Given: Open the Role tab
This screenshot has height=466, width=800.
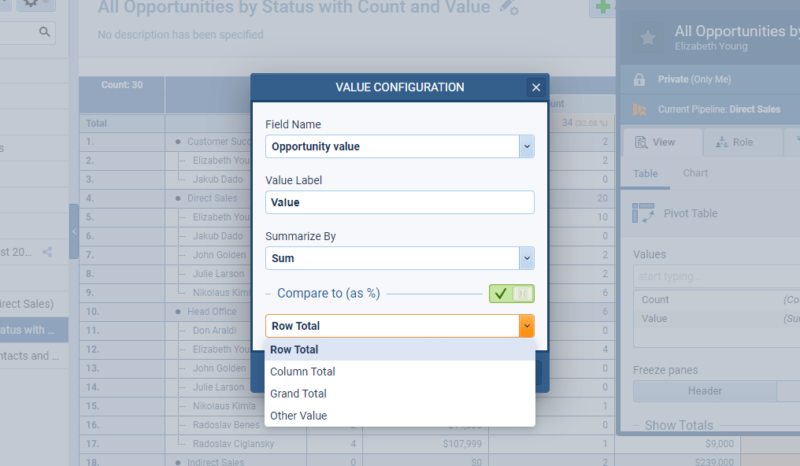Looking at the screenshot, I should (x=742, y=142).
